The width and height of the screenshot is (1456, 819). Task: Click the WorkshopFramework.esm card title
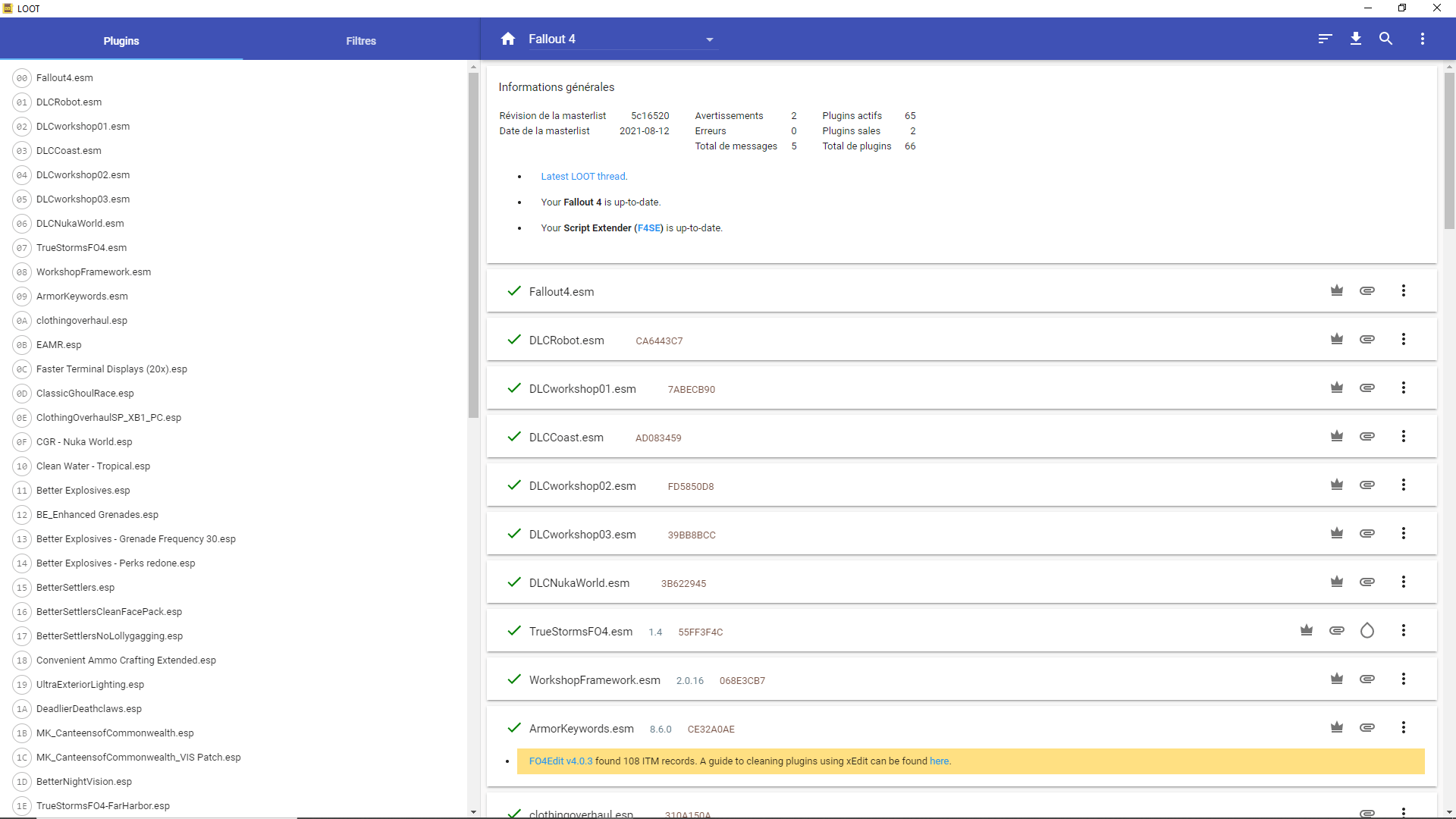595,680
